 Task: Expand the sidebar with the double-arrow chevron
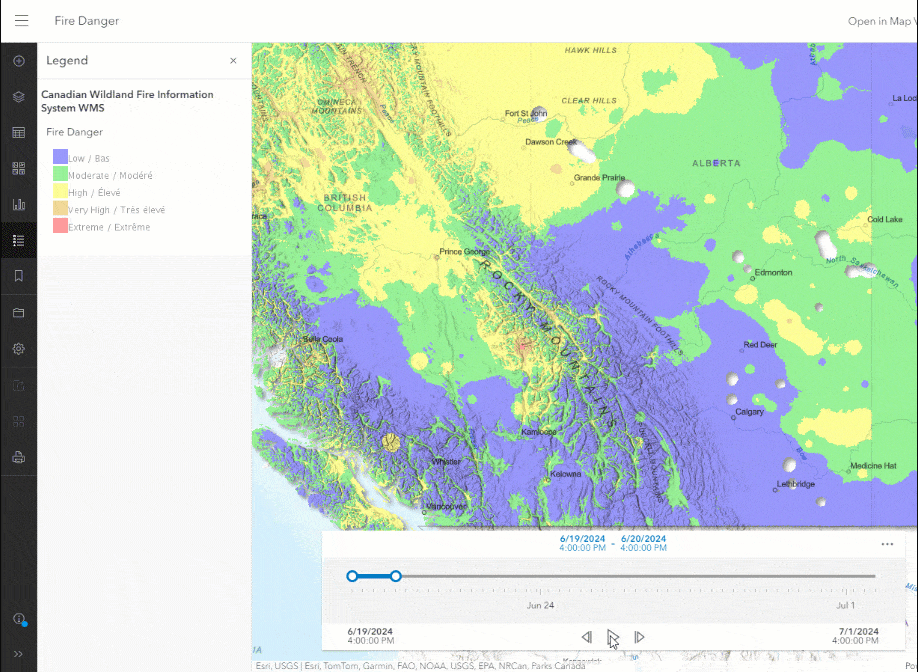tap(18, 654)
